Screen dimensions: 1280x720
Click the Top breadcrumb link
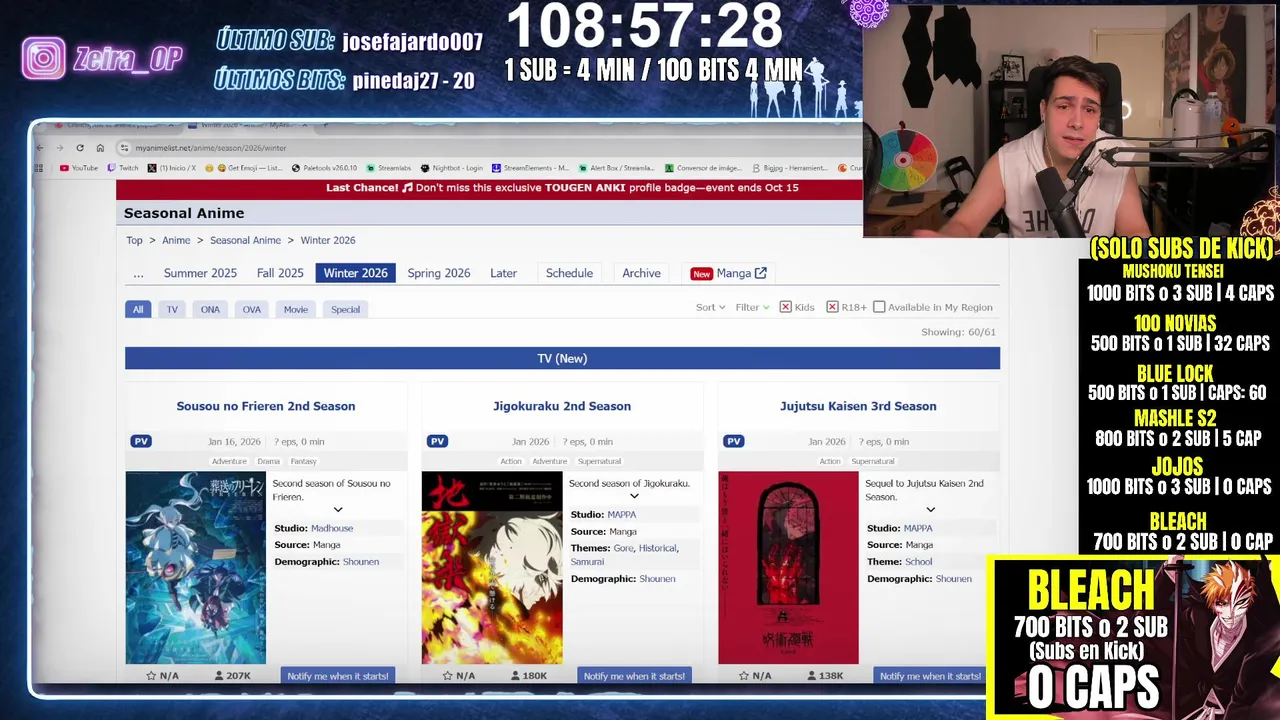pos(134,240)
